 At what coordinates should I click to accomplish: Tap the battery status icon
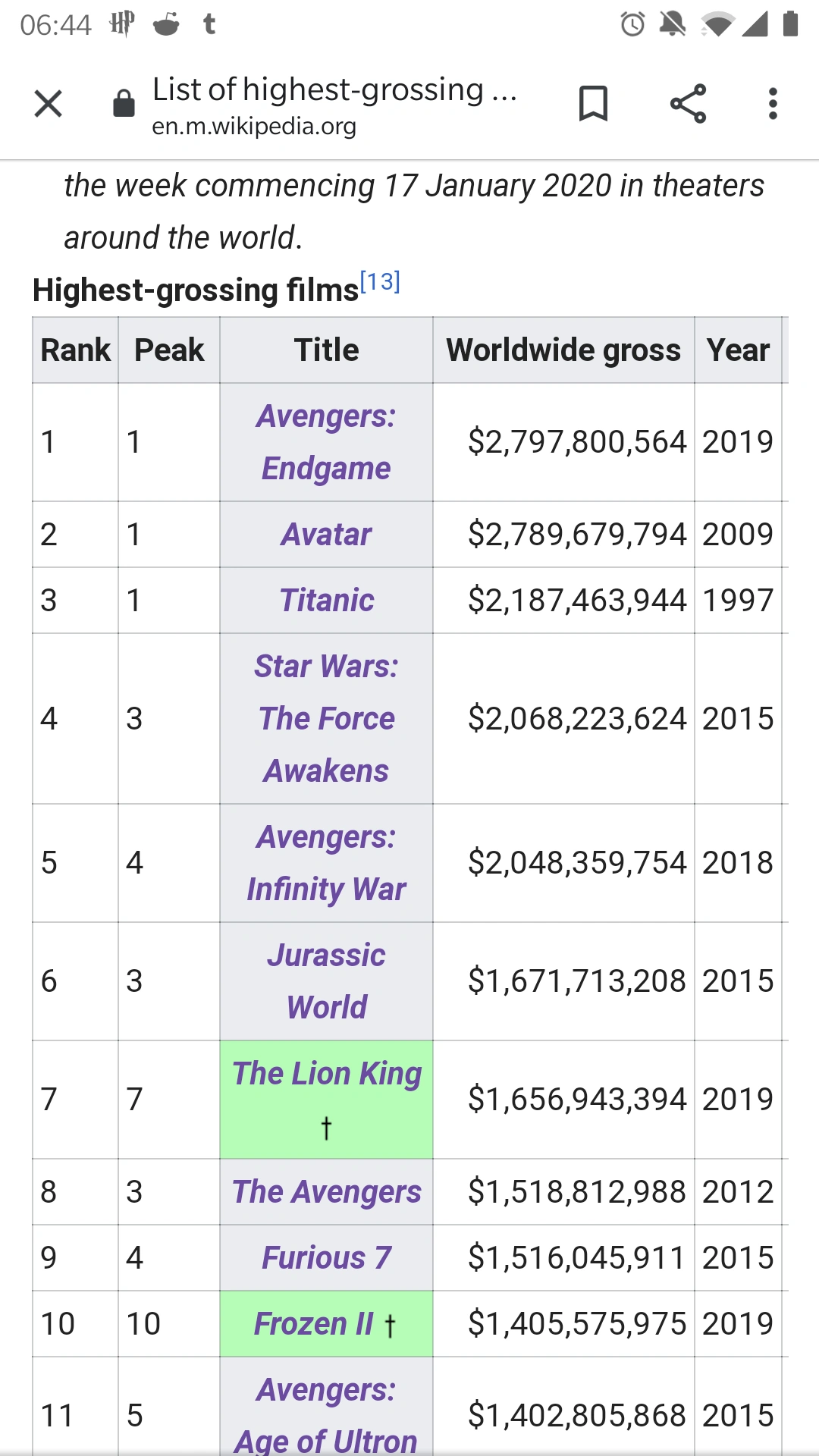(790, 24)
